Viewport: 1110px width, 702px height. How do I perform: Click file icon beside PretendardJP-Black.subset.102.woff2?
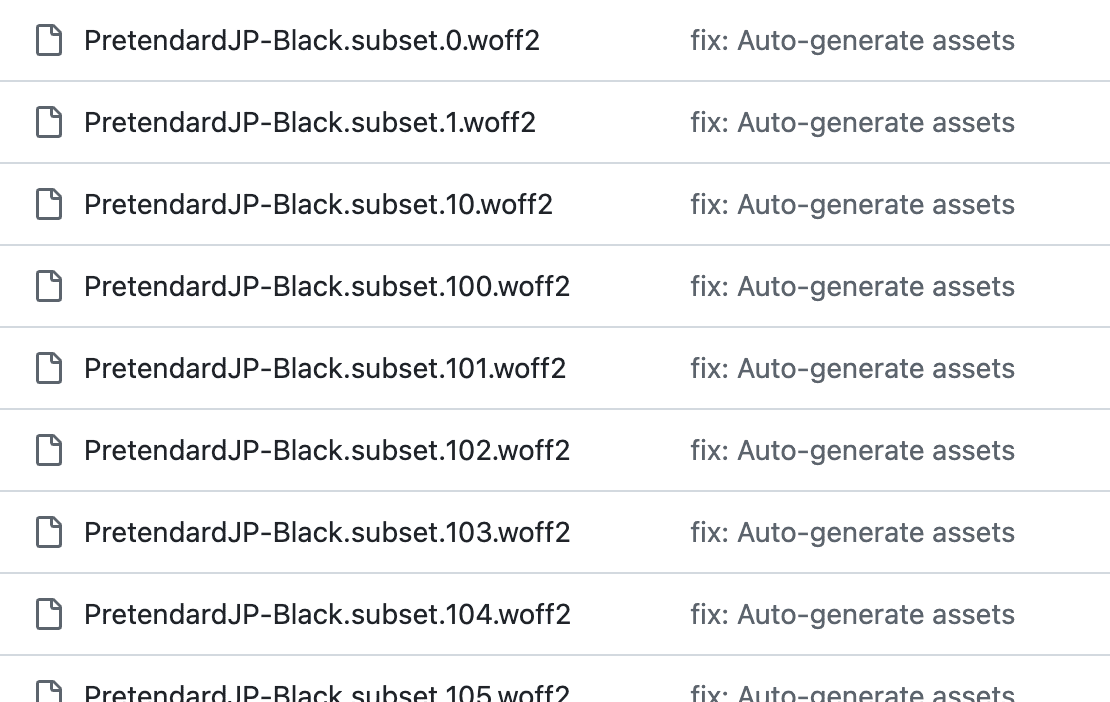49,451
